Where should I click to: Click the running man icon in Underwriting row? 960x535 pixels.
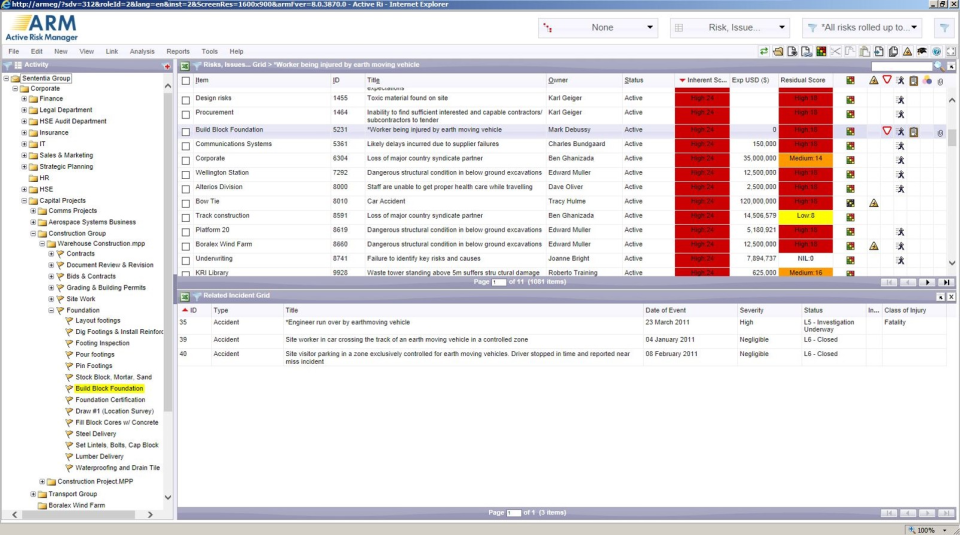tap(901, 260)
